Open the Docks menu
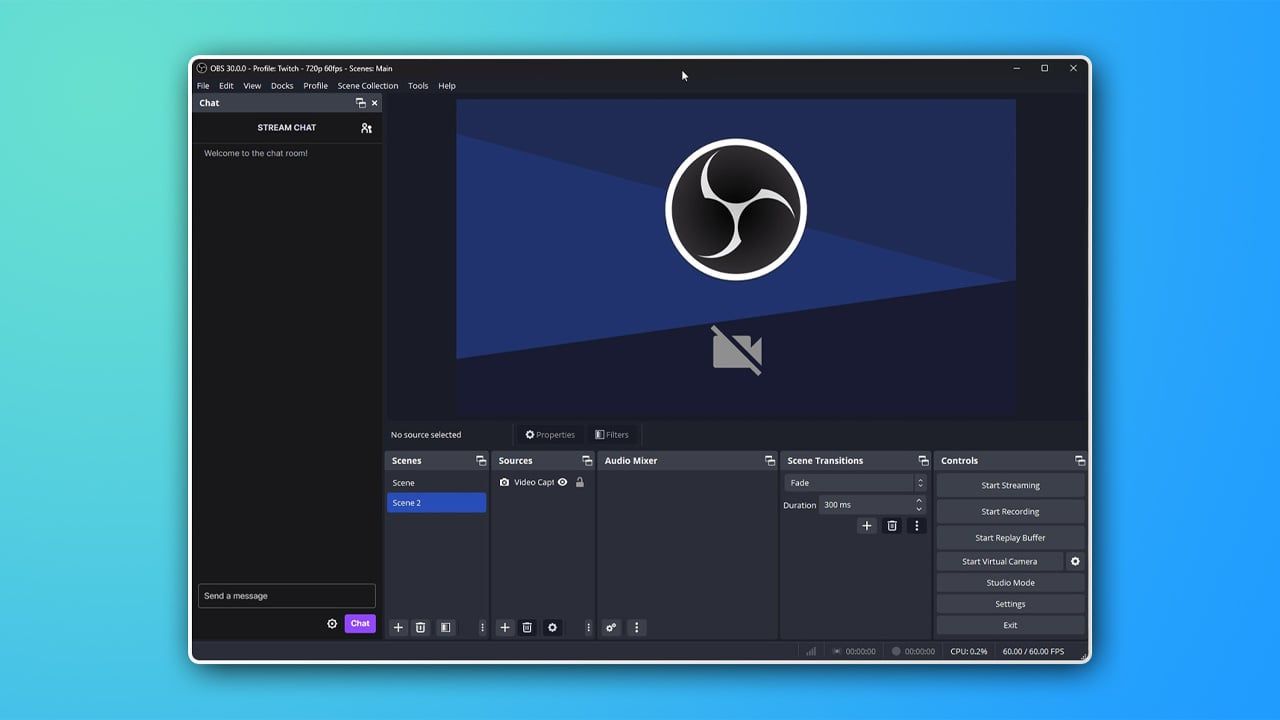Screen dimensions: 1280x720 coord(282,86)
